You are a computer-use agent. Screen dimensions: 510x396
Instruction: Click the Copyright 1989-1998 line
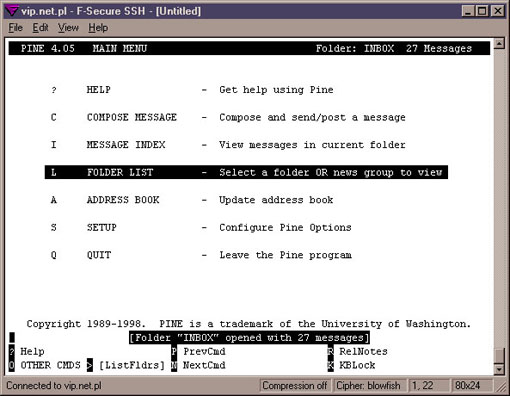[249, 324]
